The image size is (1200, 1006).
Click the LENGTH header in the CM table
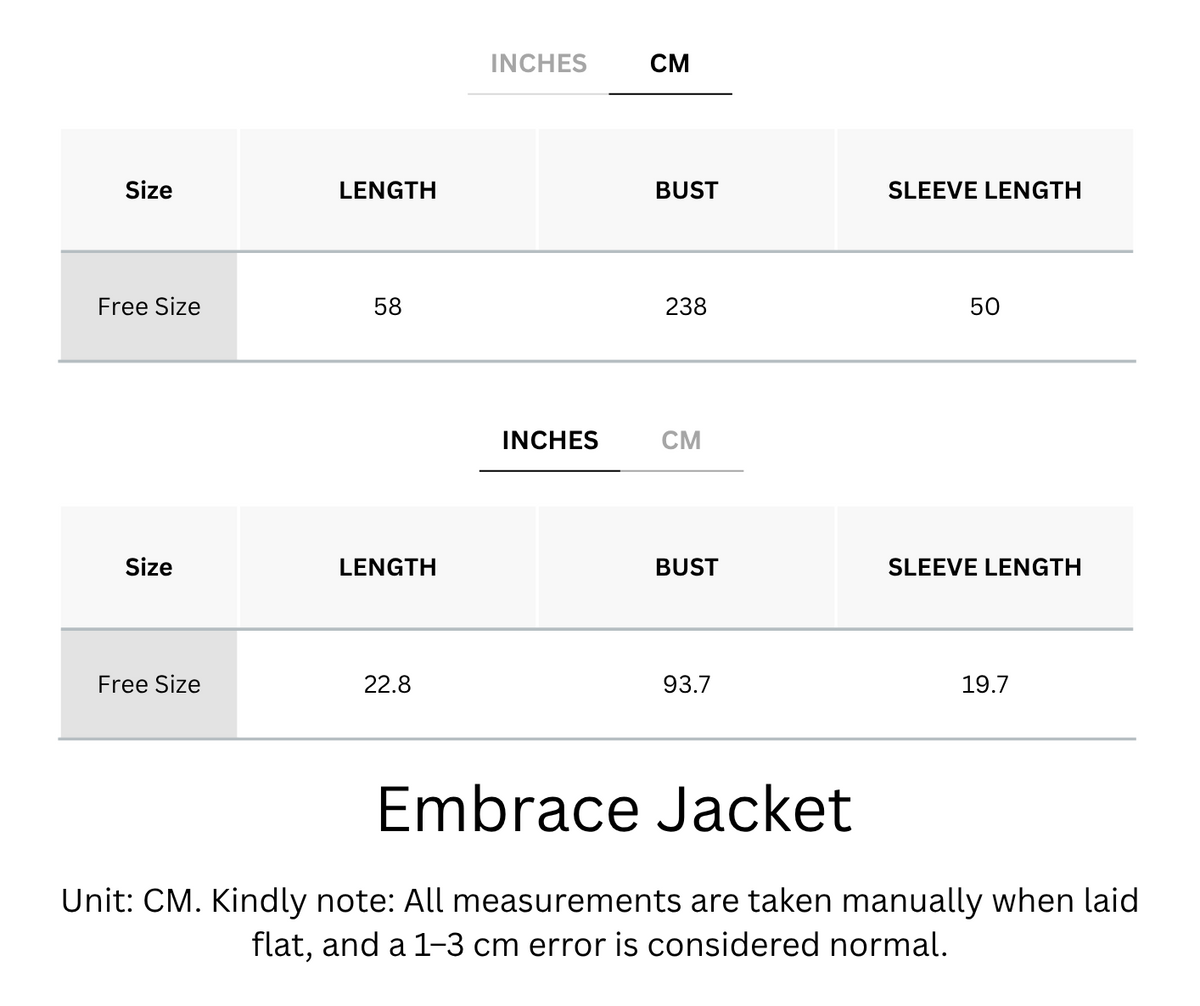[388, 190]
